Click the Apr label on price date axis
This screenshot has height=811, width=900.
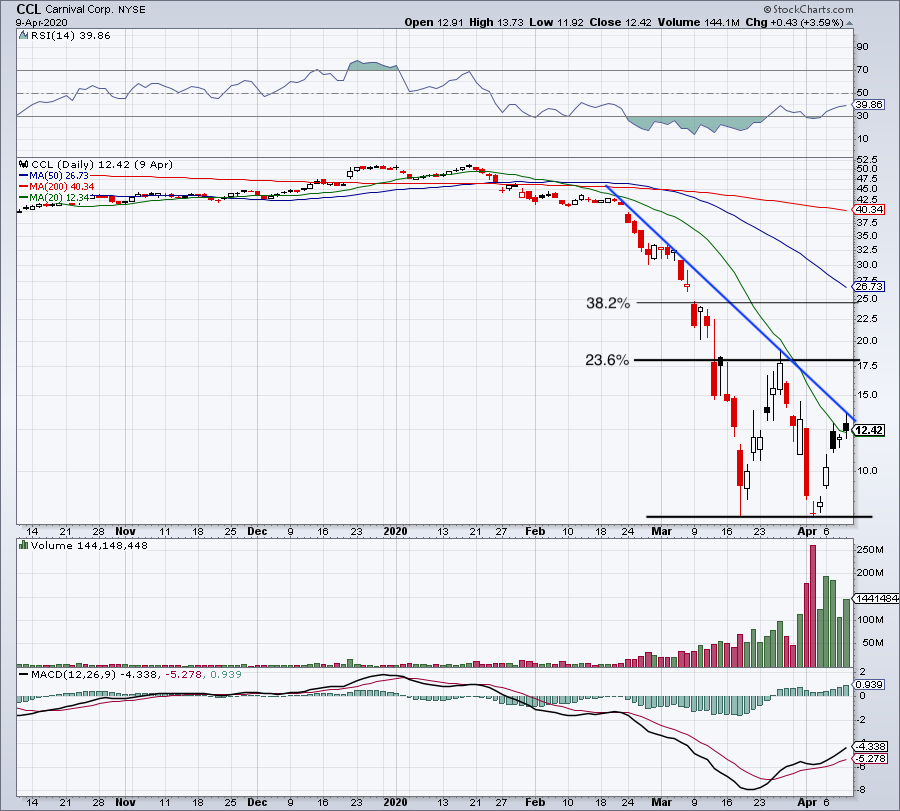pos(807,531)
